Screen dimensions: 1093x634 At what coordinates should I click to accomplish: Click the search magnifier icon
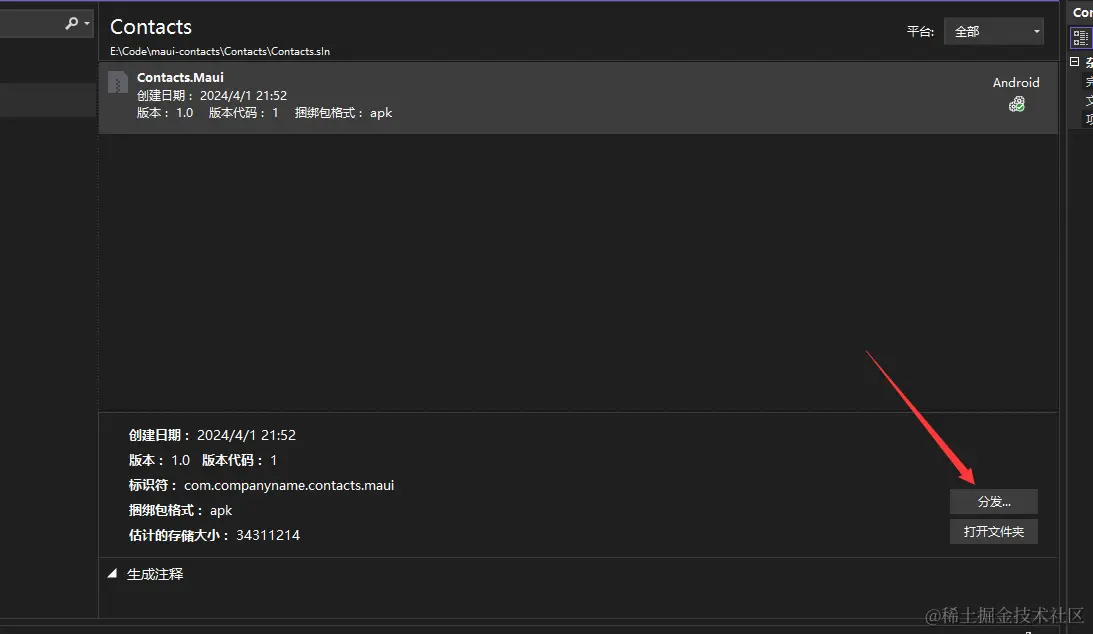pyautogui.click(x=71, y=22)
